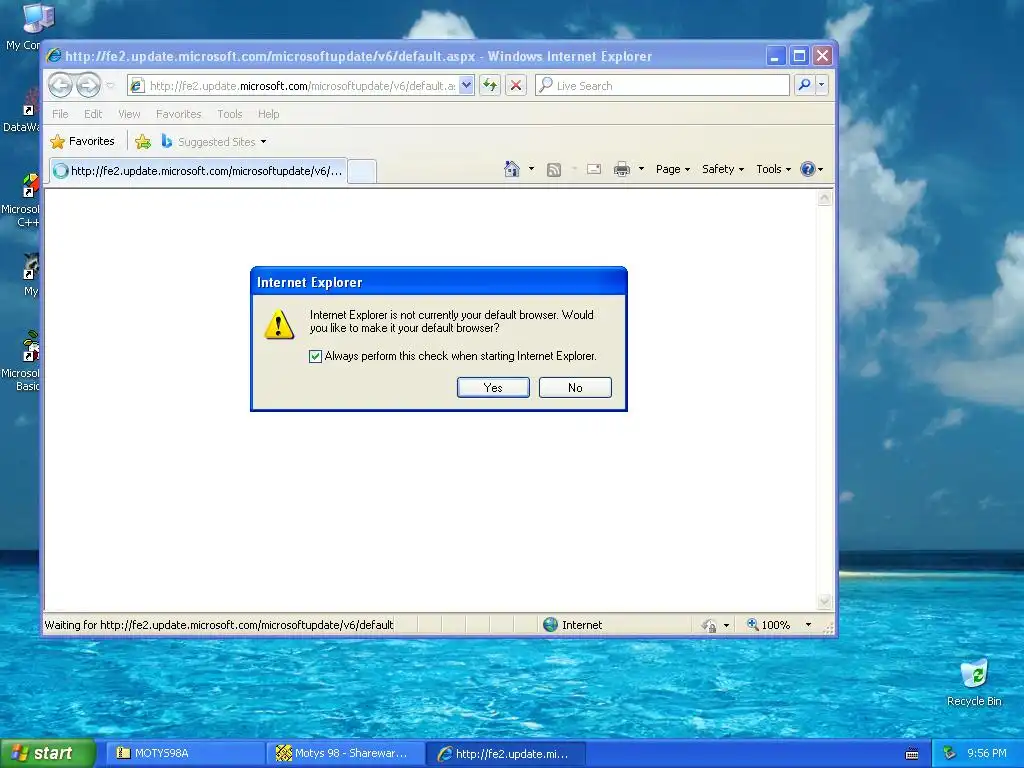Click the RSS Feeds icon
This screenshot has height=768, width=1024.
click(554, 170)
